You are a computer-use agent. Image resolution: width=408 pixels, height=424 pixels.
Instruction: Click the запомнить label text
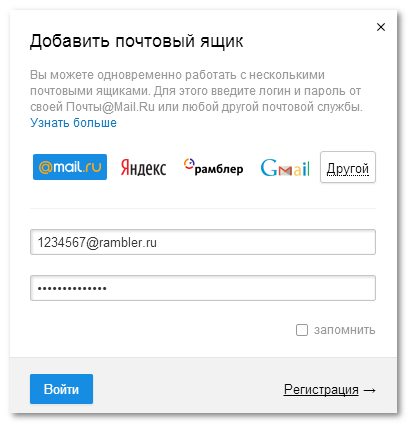pyautogui.click(x=345, y=330)
